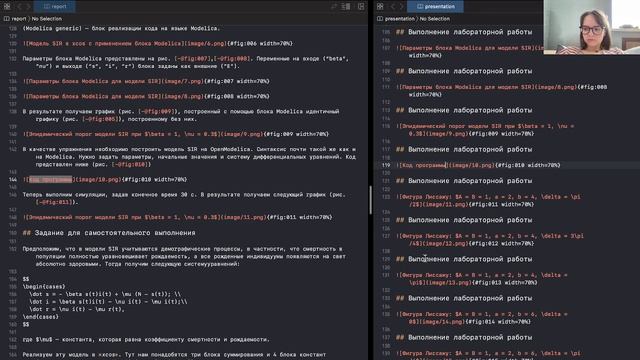Click '\end{cases}' line in report
Screen dimensions: 640x360
pyautogui.click(x=40, y=317)
